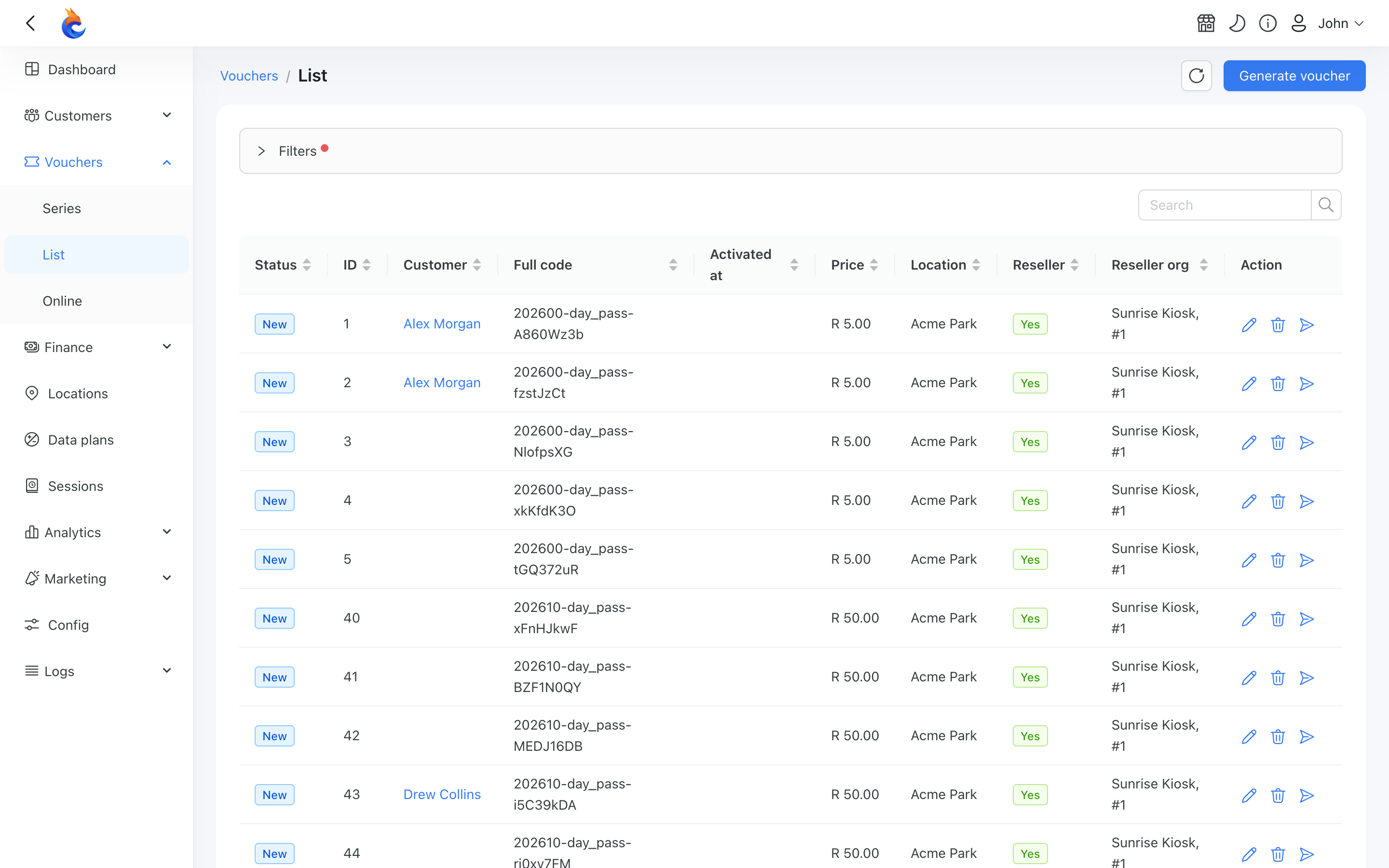Image resolution: width=1389 pixels, height=868 pixels.
Task: Open Online under Vouchers
Action: [x=96, y=301]
